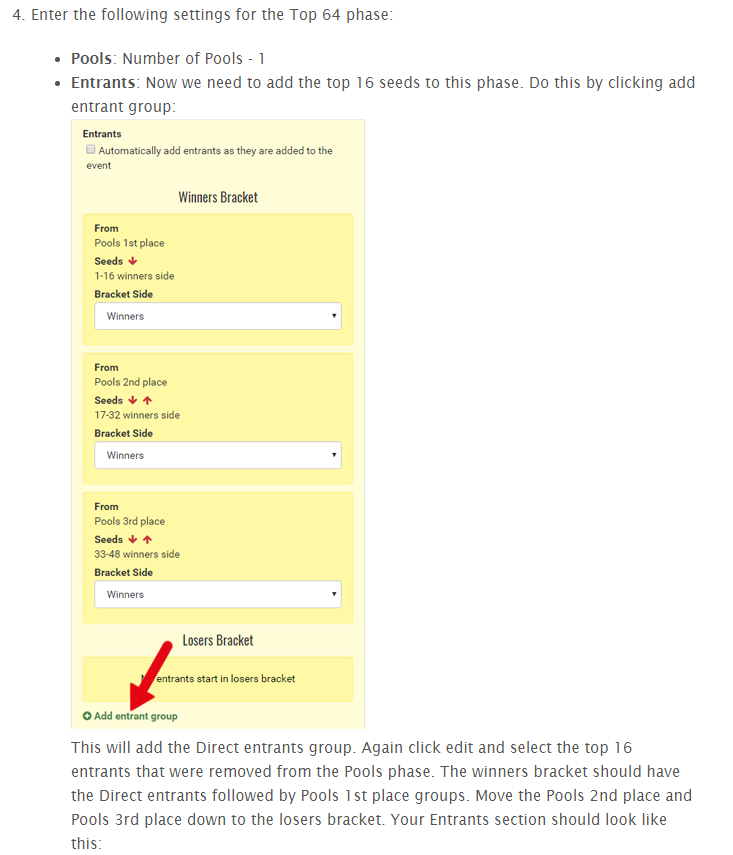Click the 1-16 winners side seeds text
The width and height of the screenshot is (733, 855).
pos(134,276)
